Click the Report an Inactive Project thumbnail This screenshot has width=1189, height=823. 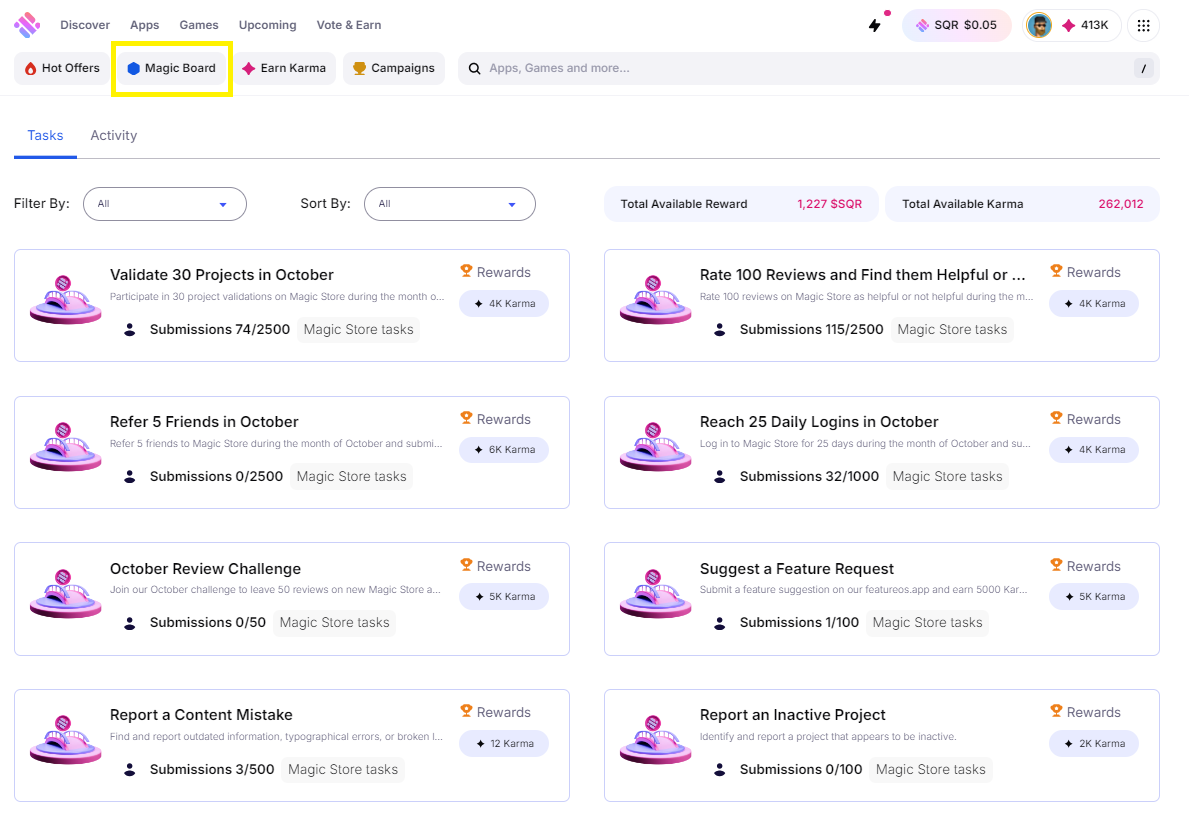(x=656, y=740)
